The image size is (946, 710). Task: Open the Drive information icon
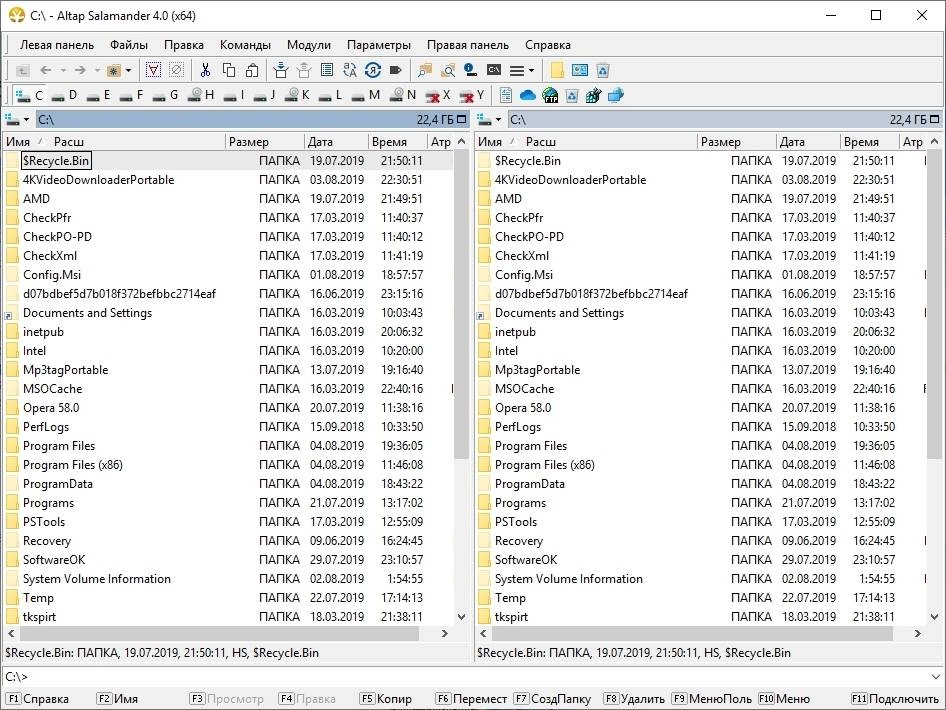point(471,71)
